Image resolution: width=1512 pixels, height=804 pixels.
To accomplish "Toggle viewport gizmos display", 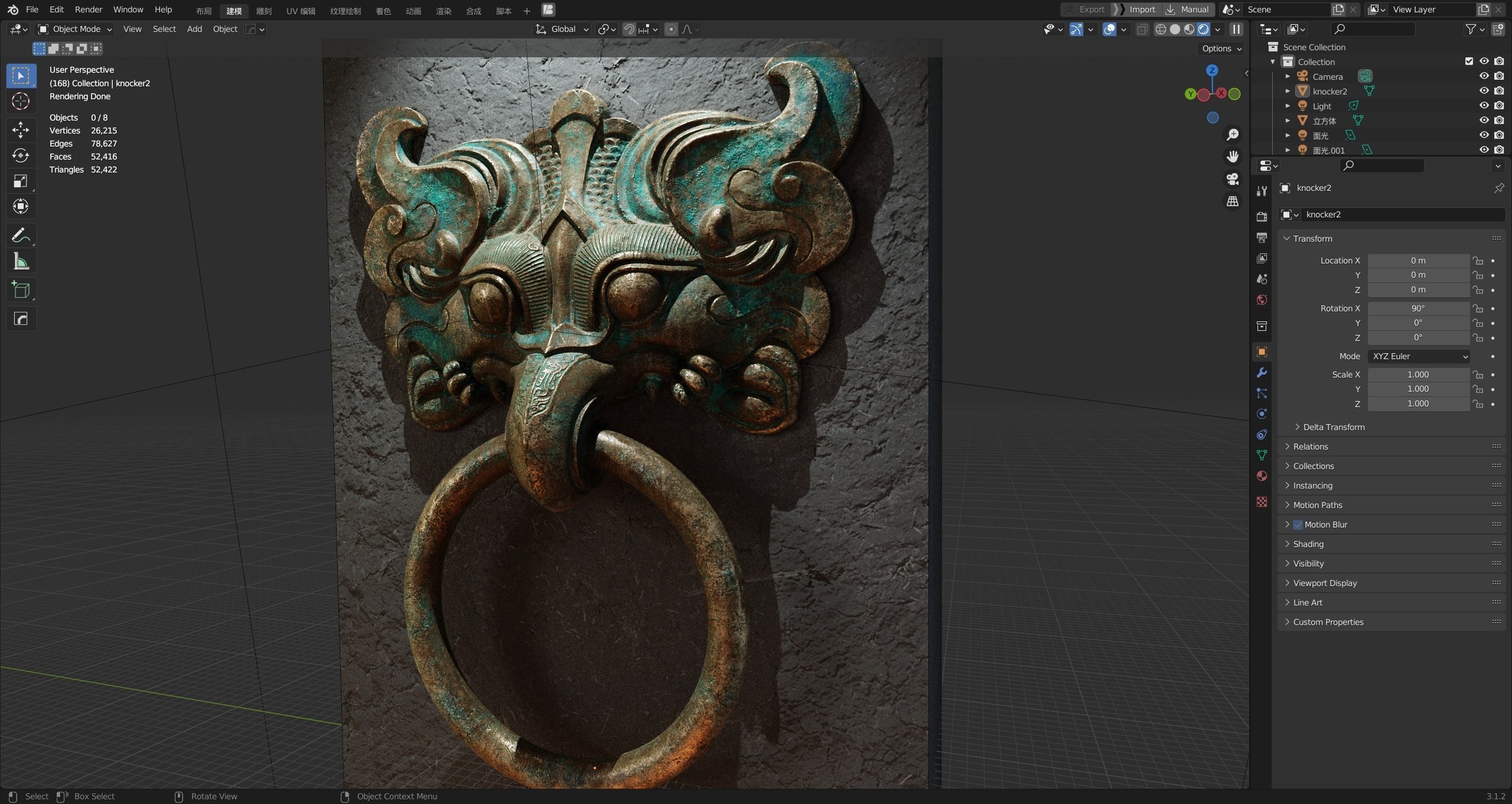I will [x=1076, y=29].
